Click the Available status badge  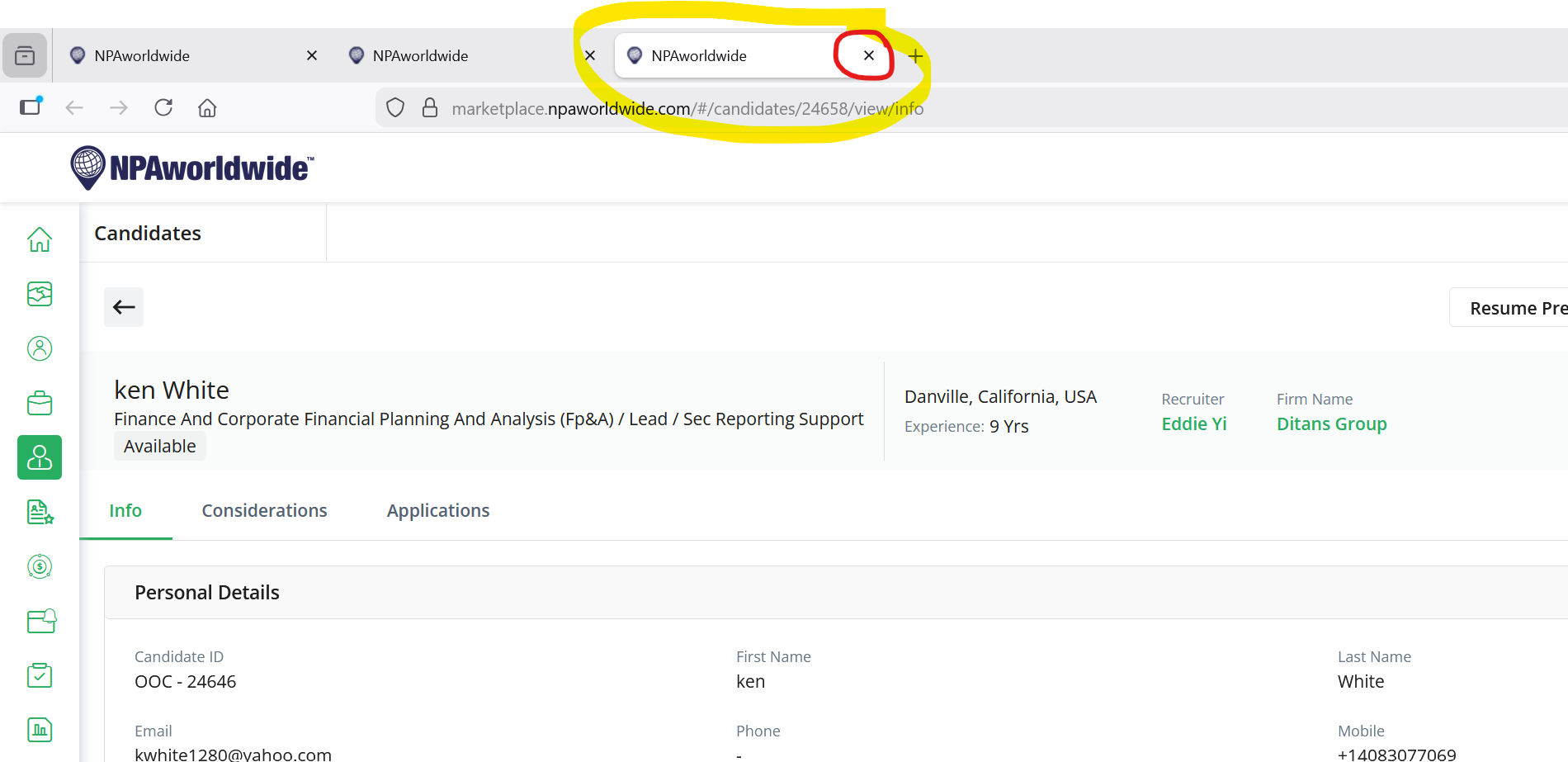click(160, 447)
